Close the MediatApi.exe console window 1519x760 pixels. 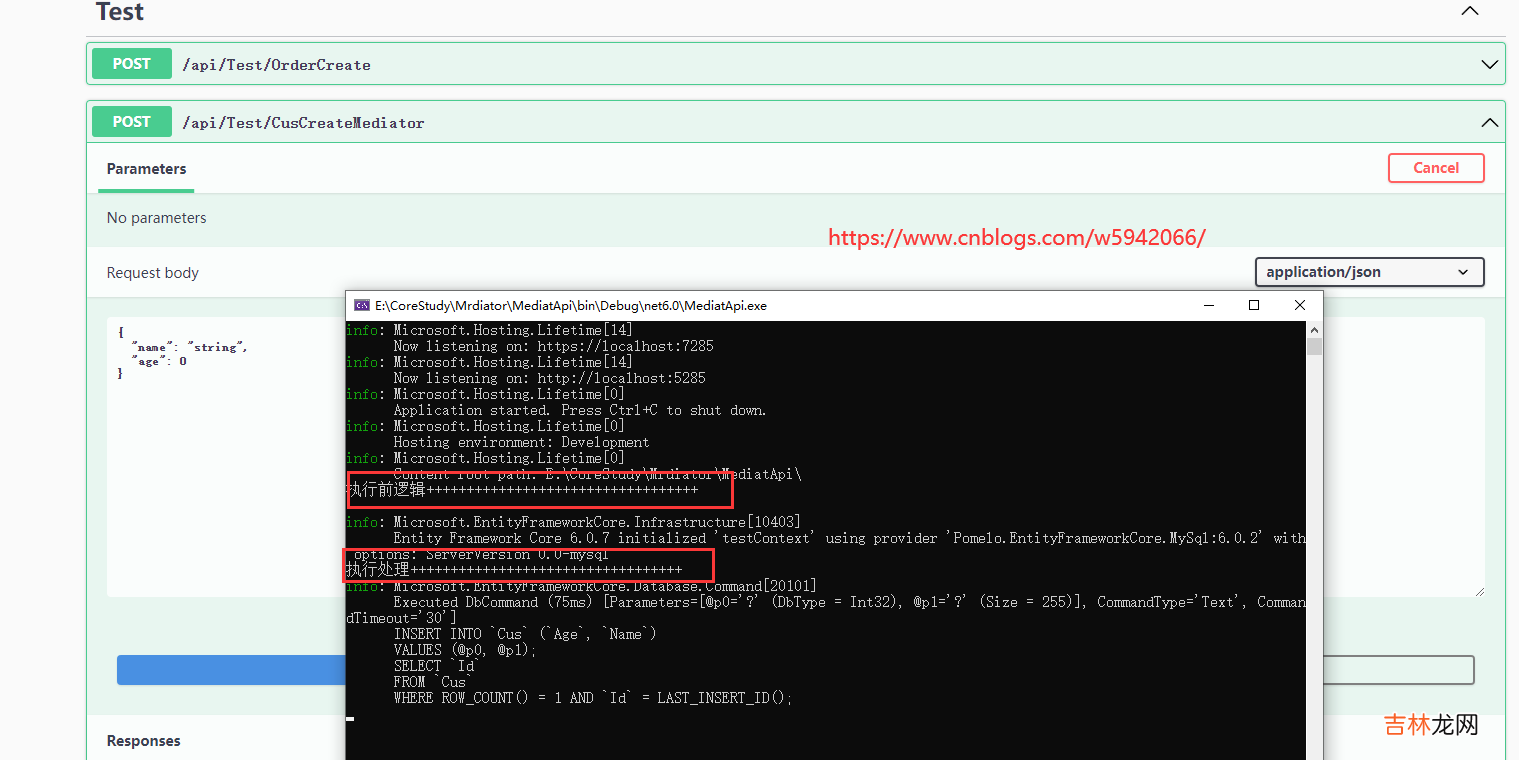1299,305
